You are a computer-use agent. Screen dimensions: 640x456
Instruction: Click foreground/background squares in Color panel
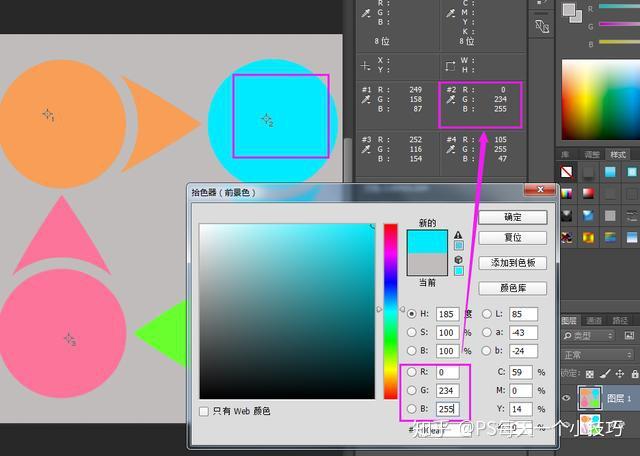point(572,12)
